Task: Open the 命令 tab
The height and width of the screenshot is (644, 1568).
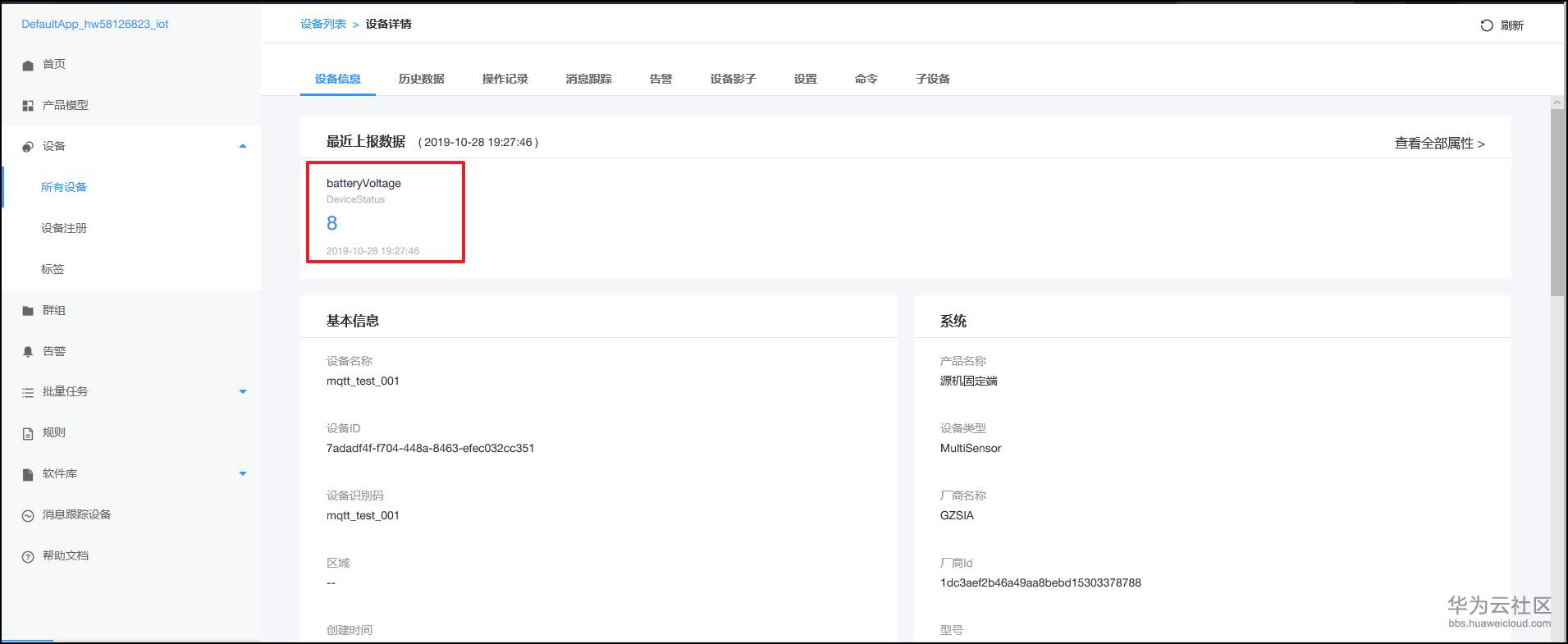Action: pyautogui.click(x=866, y=79)
